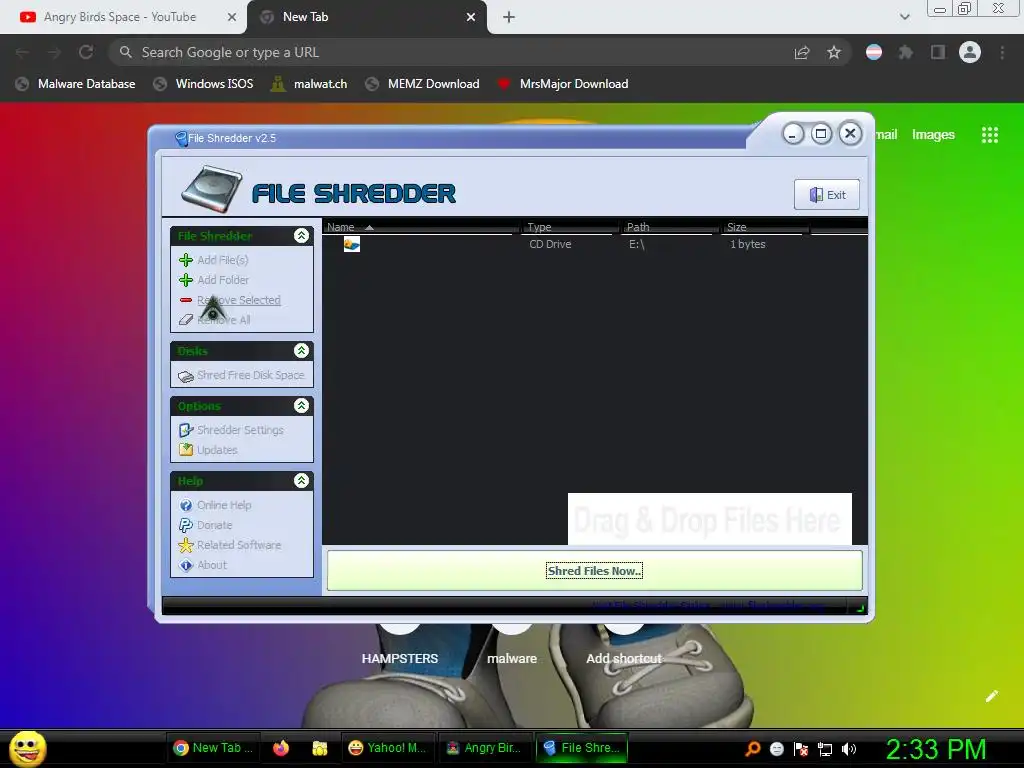Click the Remove Selected link
This screenshot has width=1024, height=768.
coord(239,300)
